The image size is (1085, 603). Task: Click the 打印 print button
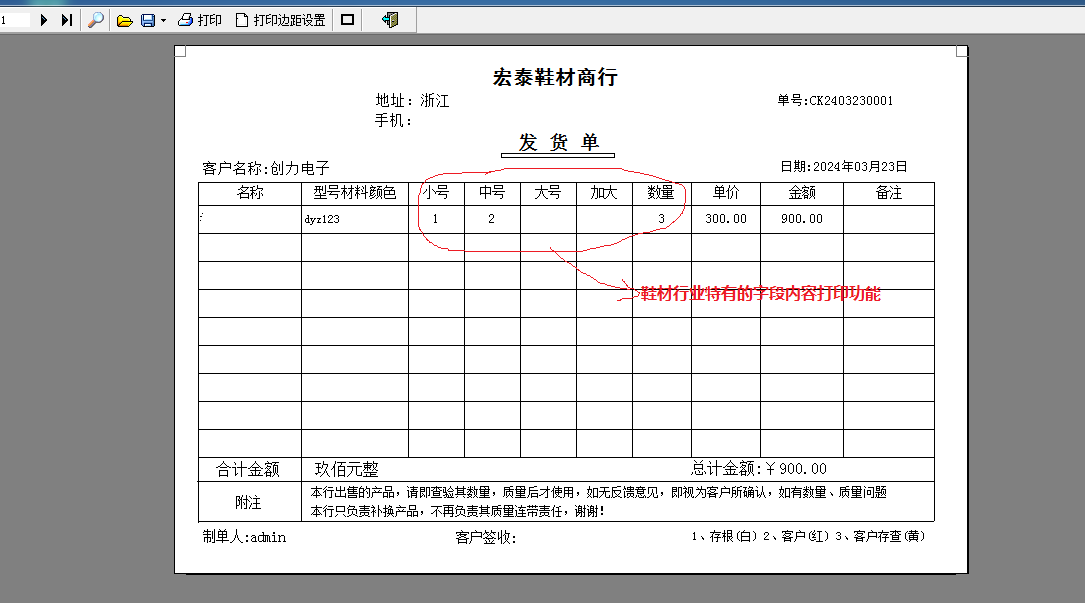click(200, 20)
